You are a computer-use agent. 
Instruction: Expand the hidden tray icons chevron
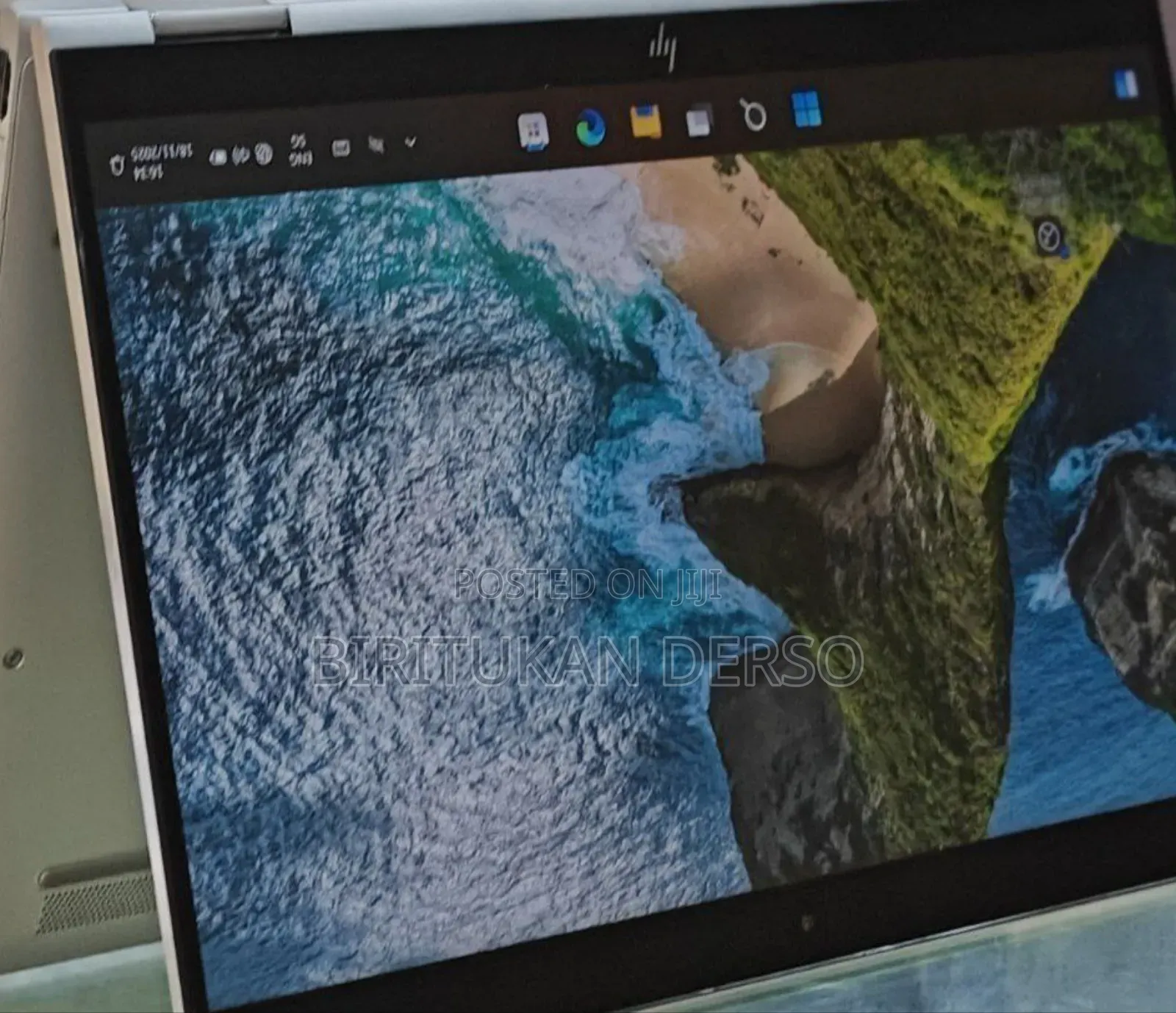[410, 142]
